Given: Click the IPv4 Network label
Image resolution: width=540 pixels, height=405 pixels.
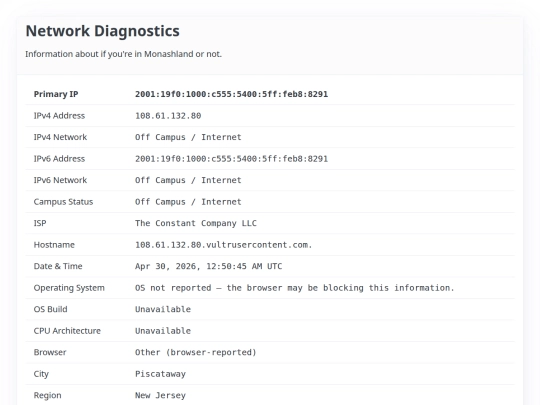Looking at the screenshot, I should [60, 137].
